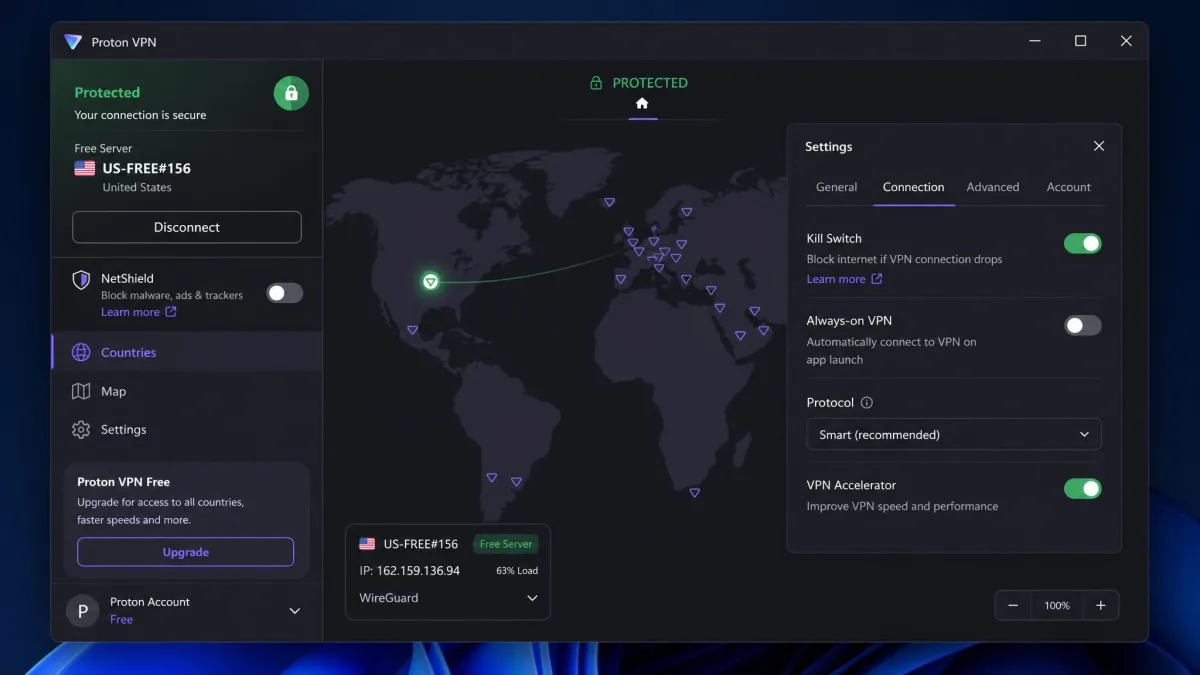This screenshot has height=675, width=1200.
Task: Click the Map icon in sidebar
Action: point(81,391)
